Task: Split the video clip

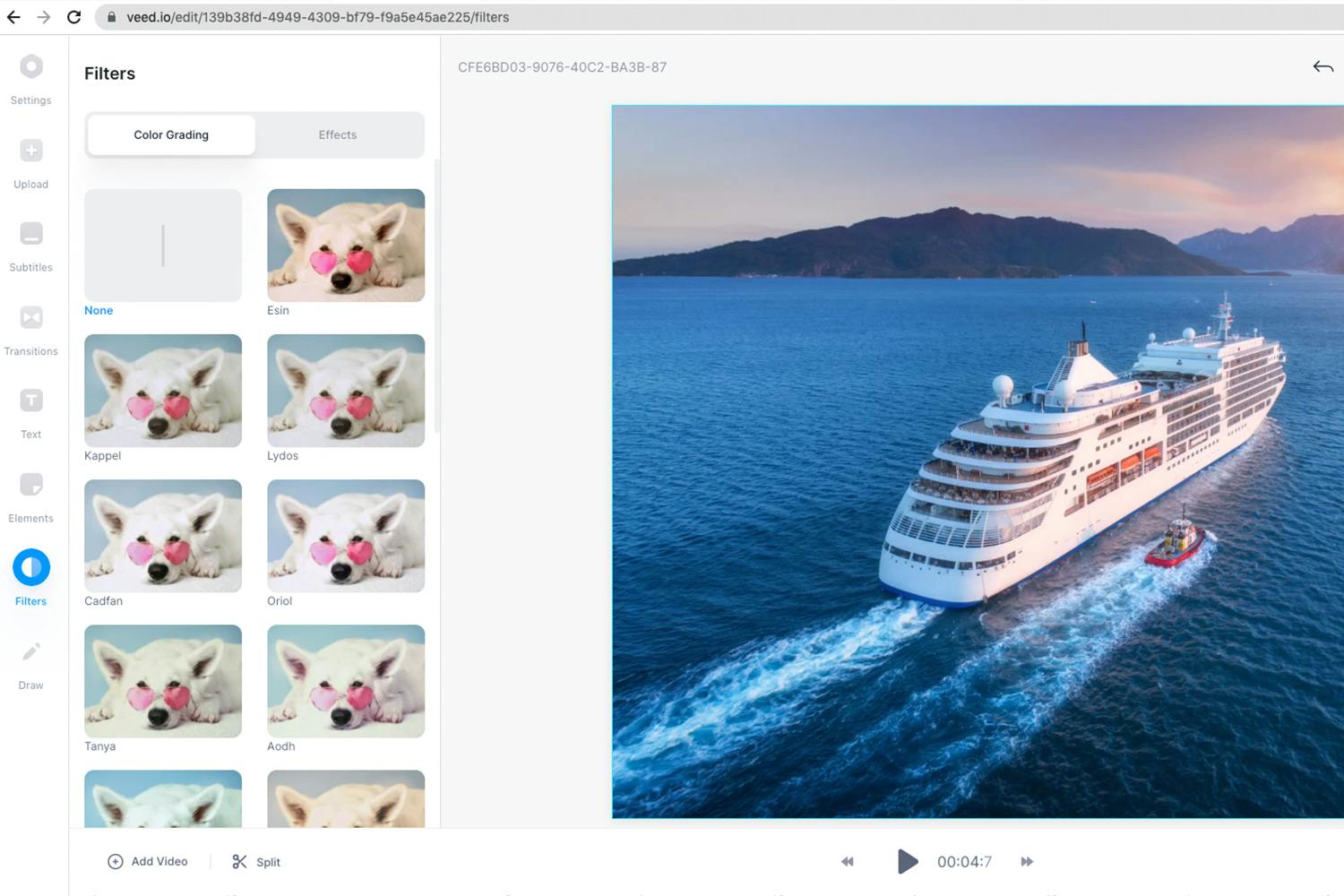Action: [x=254, y=861]
